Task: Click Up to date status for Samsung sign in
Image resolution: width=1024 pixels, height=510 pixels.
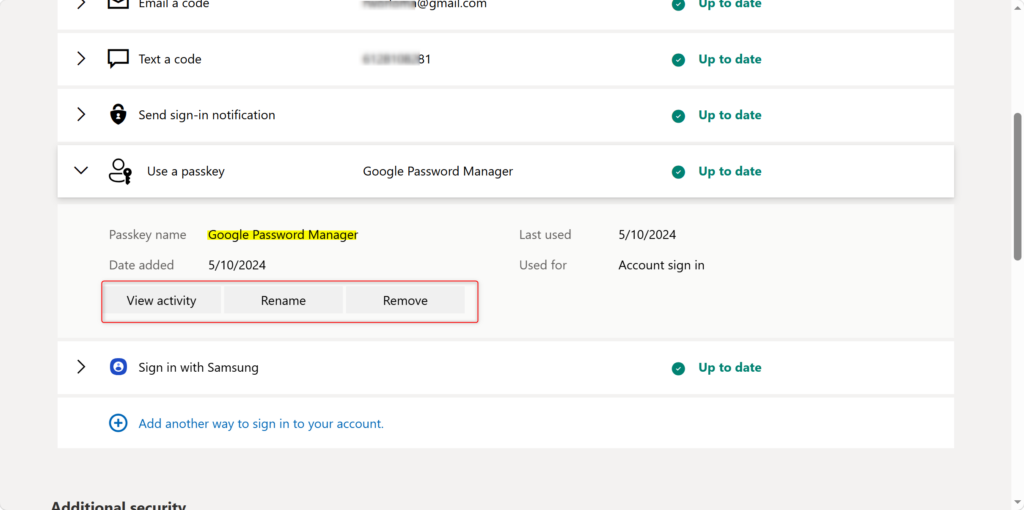Action: [x=729, y=368]
